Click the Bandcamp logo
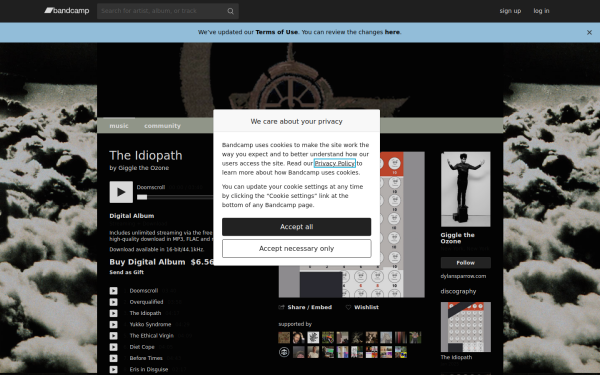The height and width of the screenshot is (375, 600). pos(67,11)
